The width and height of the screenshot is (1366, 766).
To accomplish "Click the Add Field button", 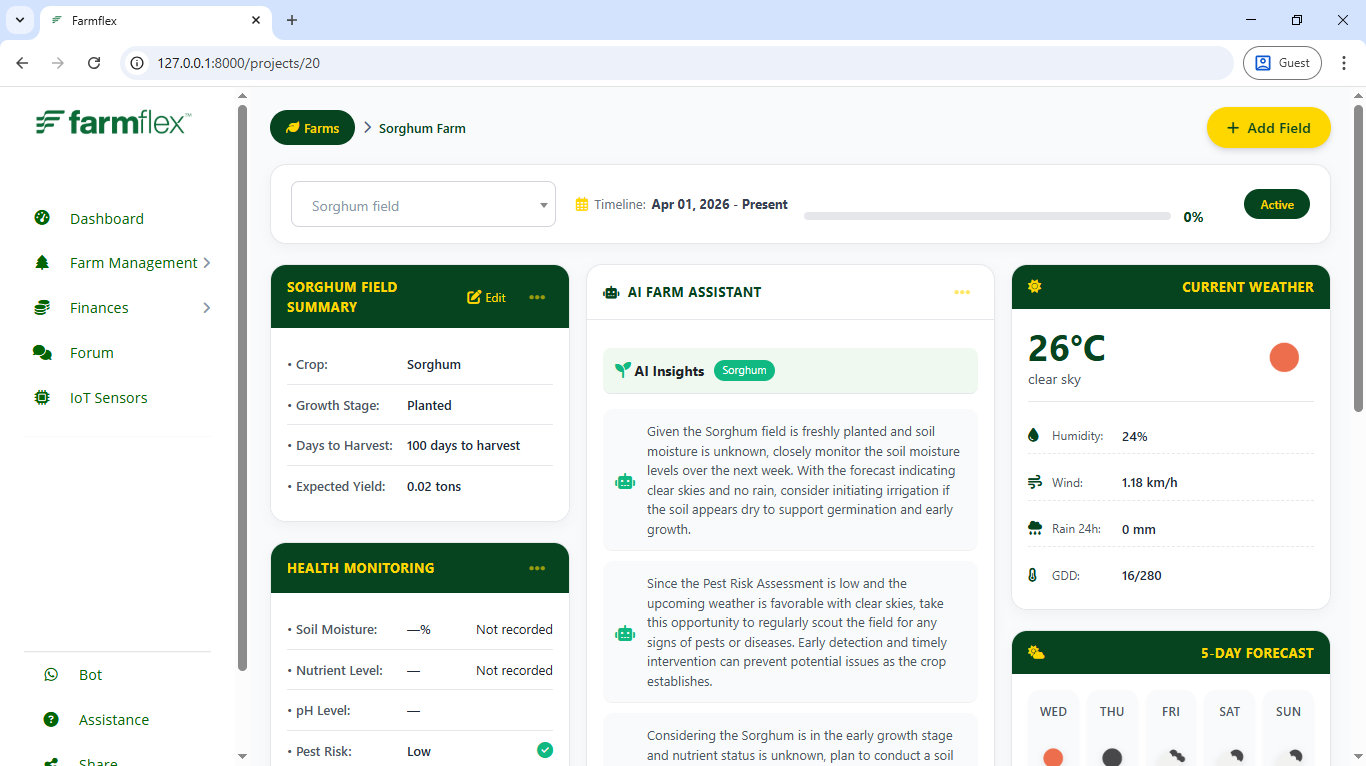I will (1269, 128).
